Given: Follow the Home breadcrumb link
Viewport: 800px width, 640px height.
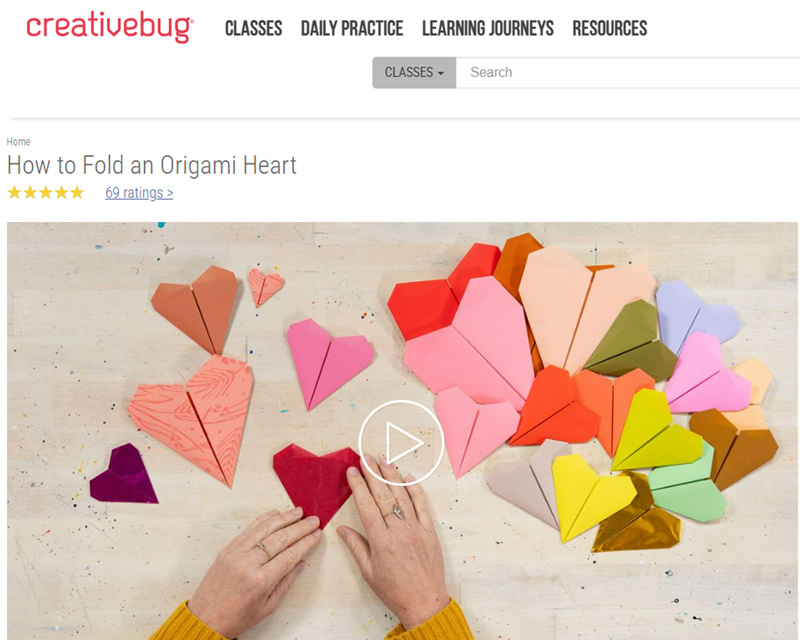Looking at the screenshot, I should tap(18, 141).
